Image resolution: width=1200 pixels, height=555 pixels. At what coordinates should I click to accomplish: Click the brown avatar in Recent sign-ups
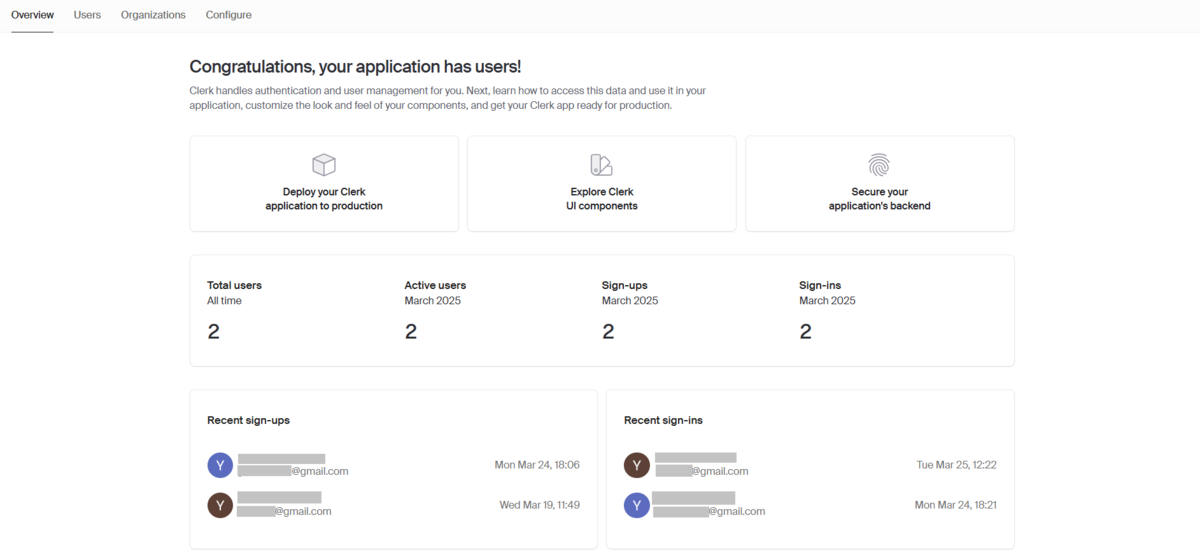(x=220, y=505)
